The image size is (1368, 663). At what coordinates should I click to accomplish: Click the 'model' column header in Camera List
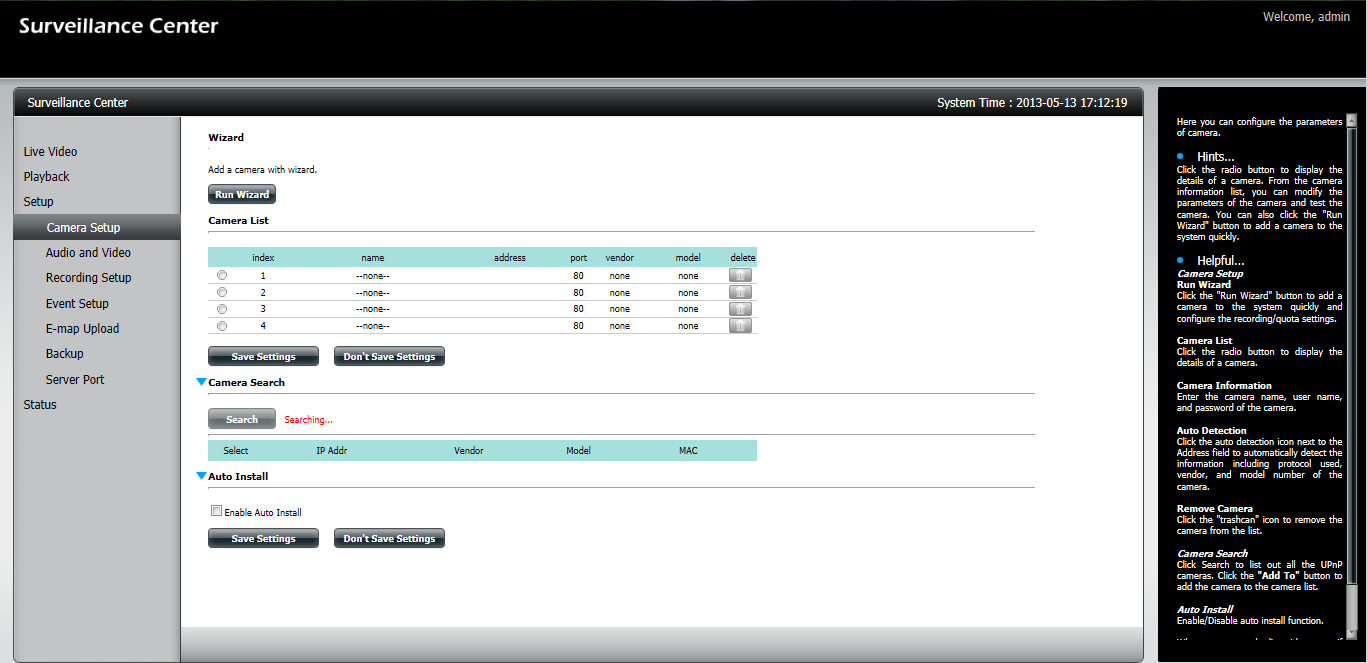[x=688, y=258]
